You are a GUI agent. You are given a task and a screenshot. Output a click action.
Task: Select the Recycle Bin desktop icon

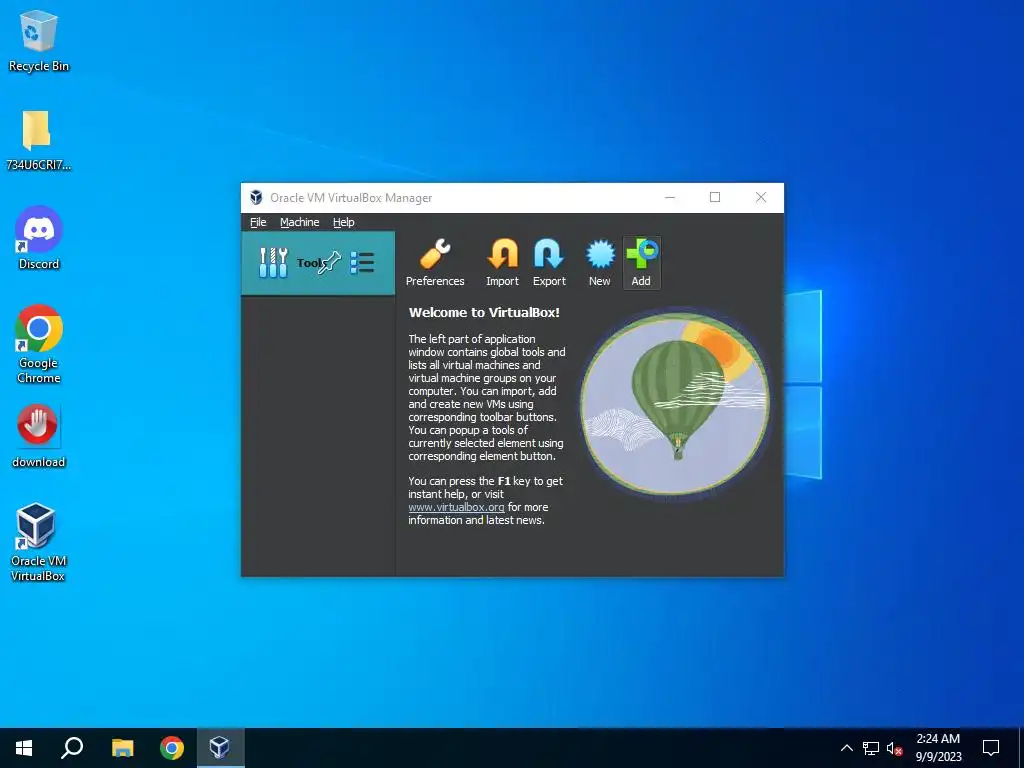39,41
